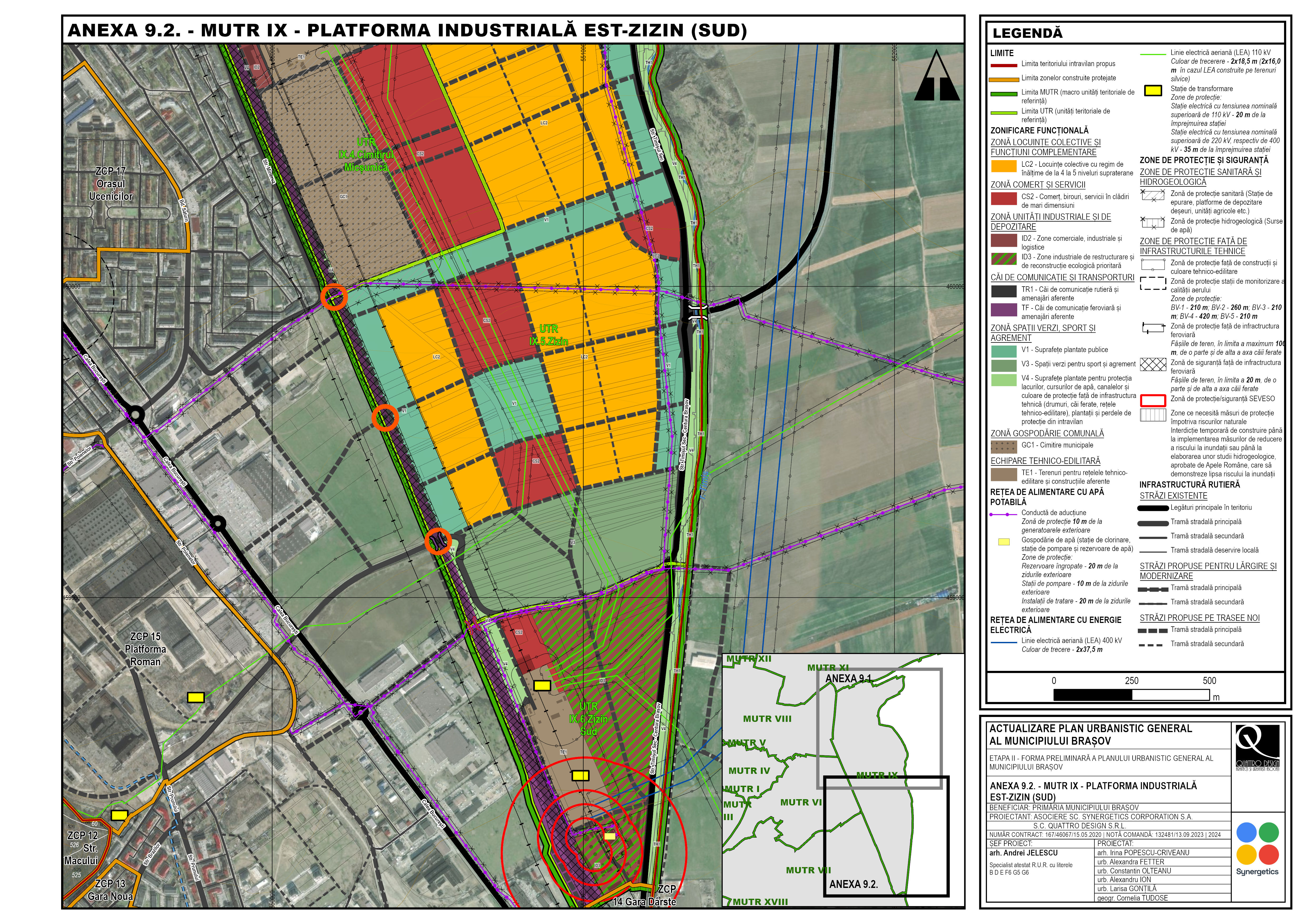Click the MUTR XII label in inset map
Viewport: 1307px width, 924px height.
pos(749,659)
